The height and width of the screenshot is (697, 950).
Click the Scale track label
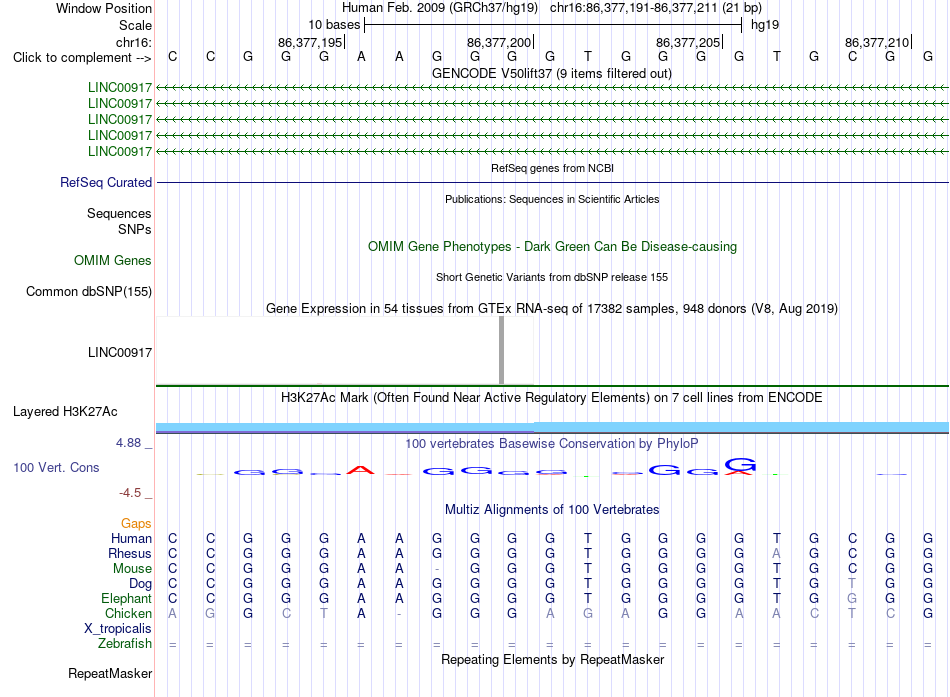tap(135, 25)
